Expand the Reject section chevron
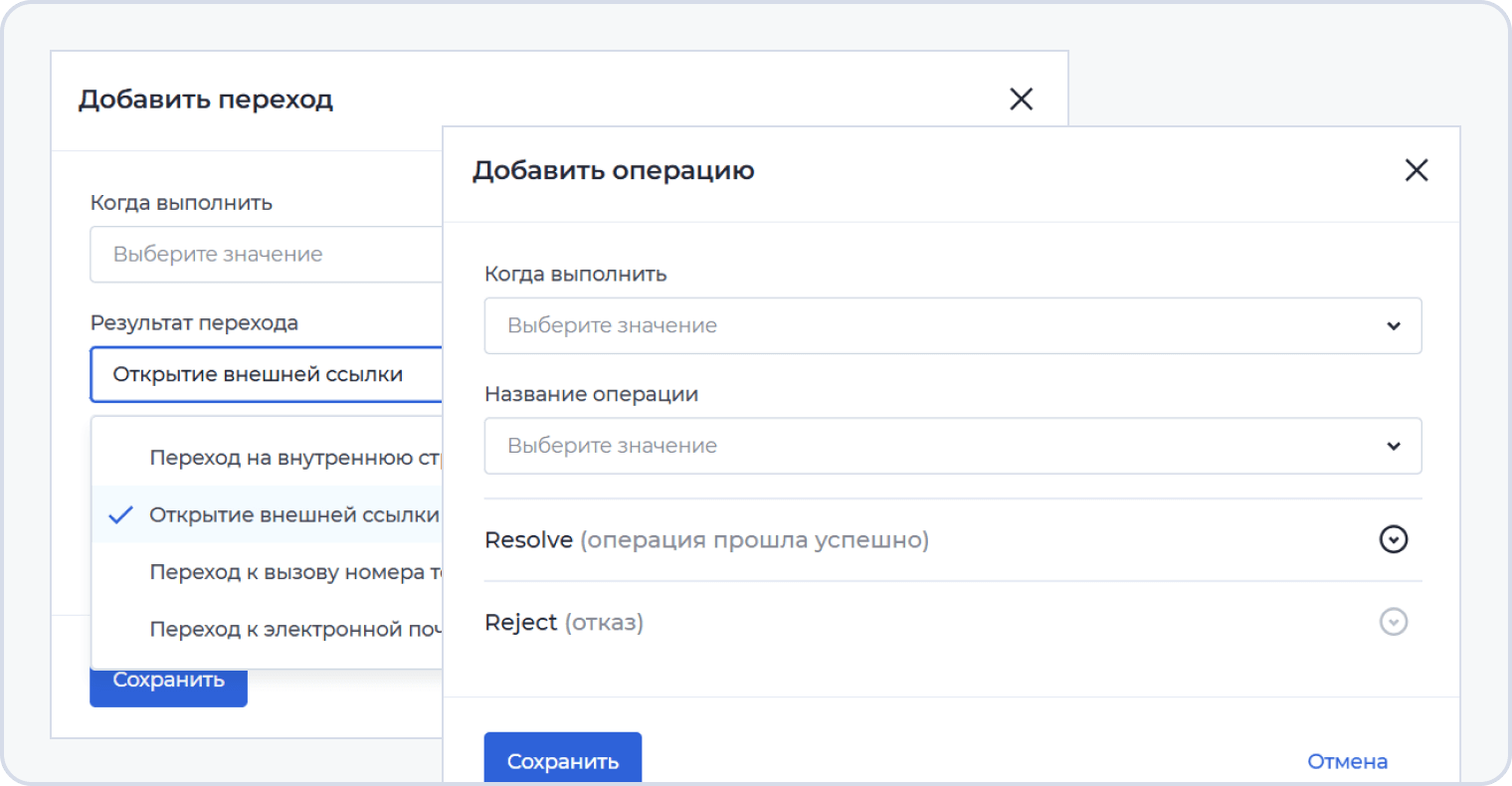 1393,622
